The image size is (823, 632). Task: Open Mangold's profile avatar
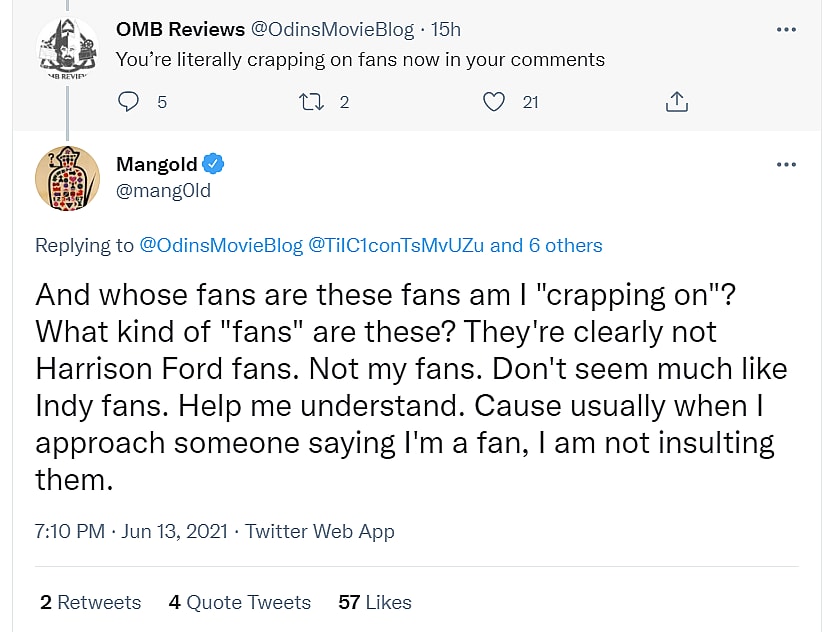point(68,178)
